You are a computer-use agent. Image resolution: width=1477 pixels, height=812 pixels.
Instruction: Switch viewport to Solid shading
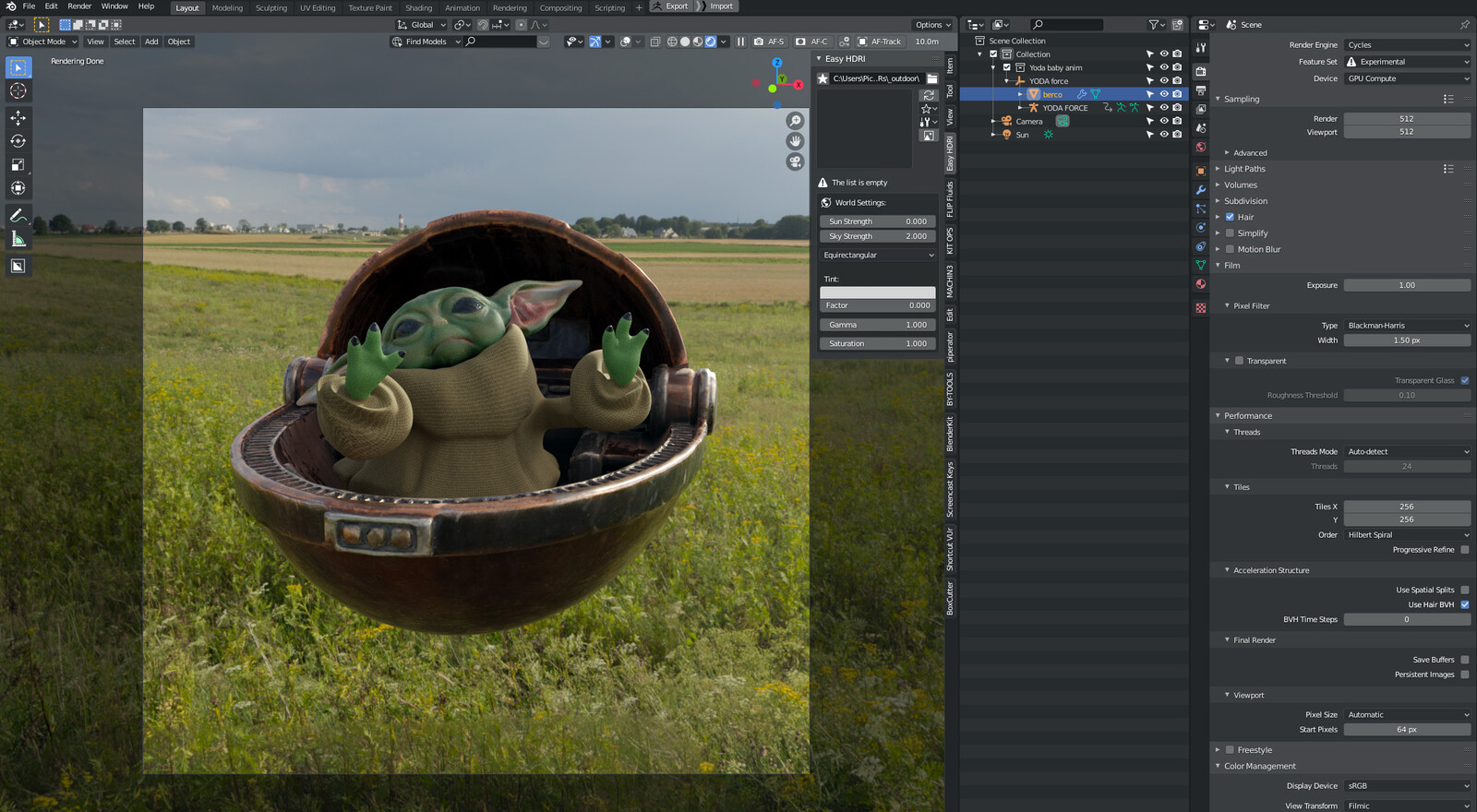click(x=685, y=42)
